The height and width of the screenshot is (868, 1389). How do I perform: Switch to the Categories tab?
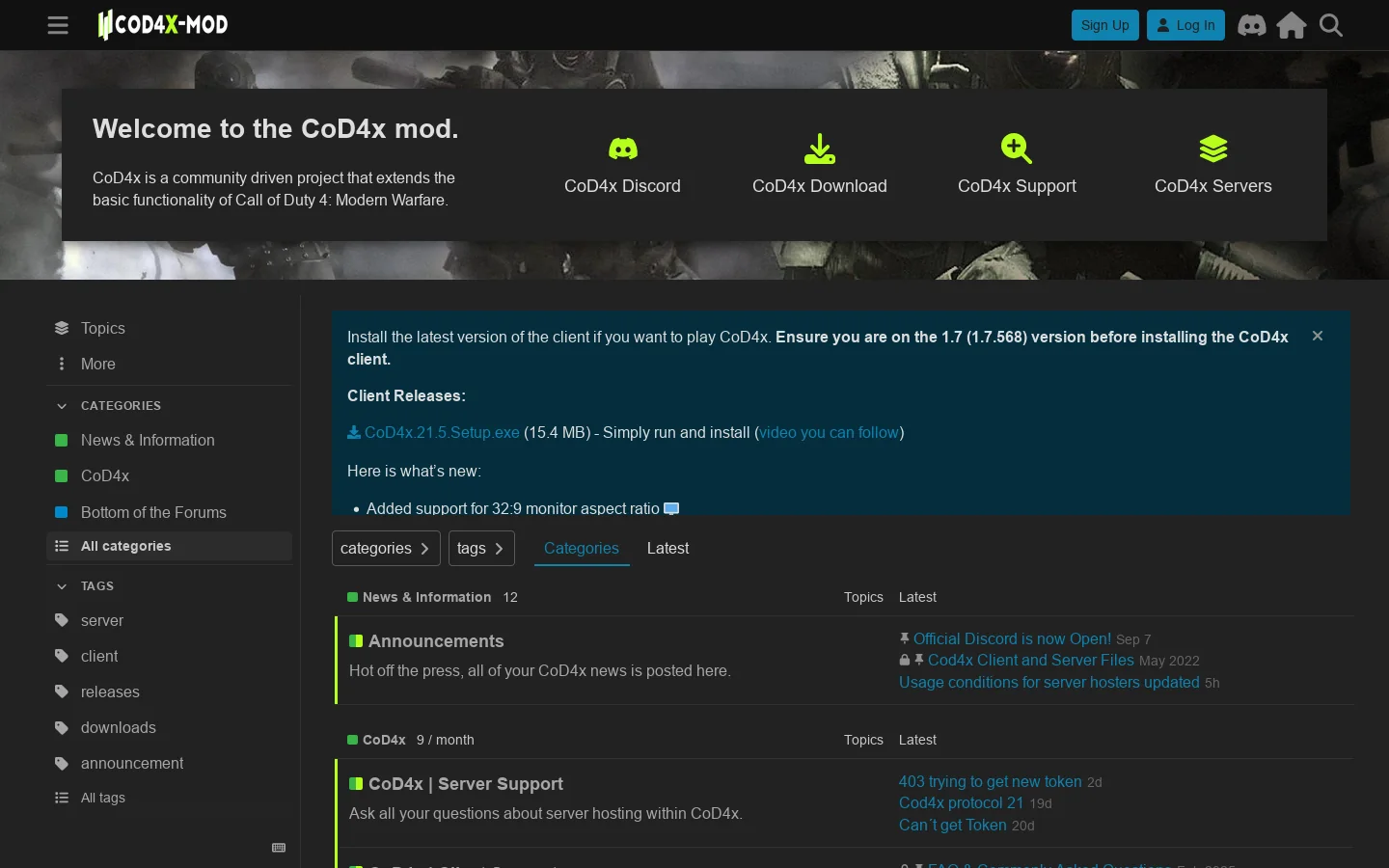click(x=582, y=548)
